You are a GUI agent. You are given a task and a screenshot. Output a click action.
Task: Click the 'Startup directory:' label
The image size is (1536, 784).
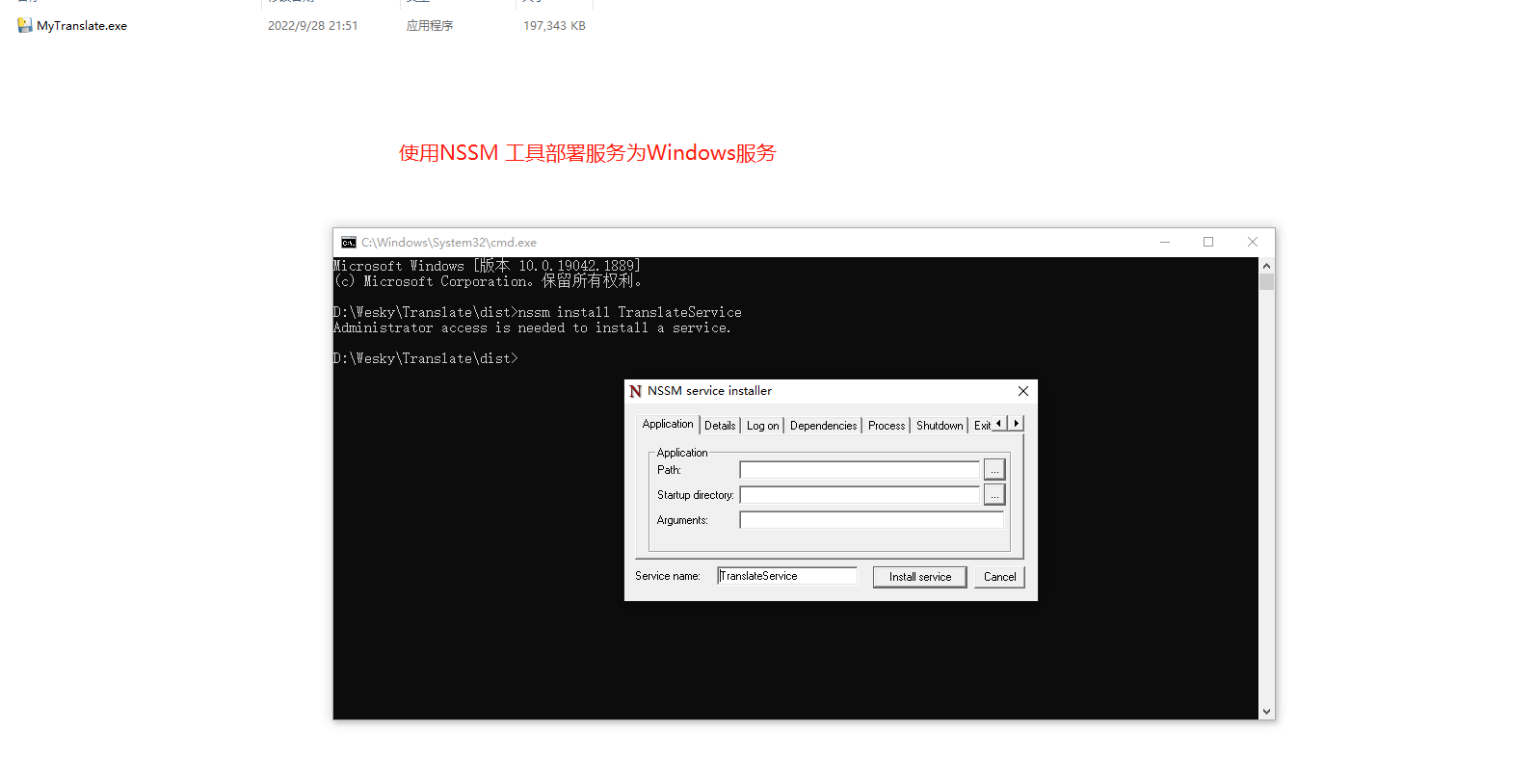[x=696, y=495]
